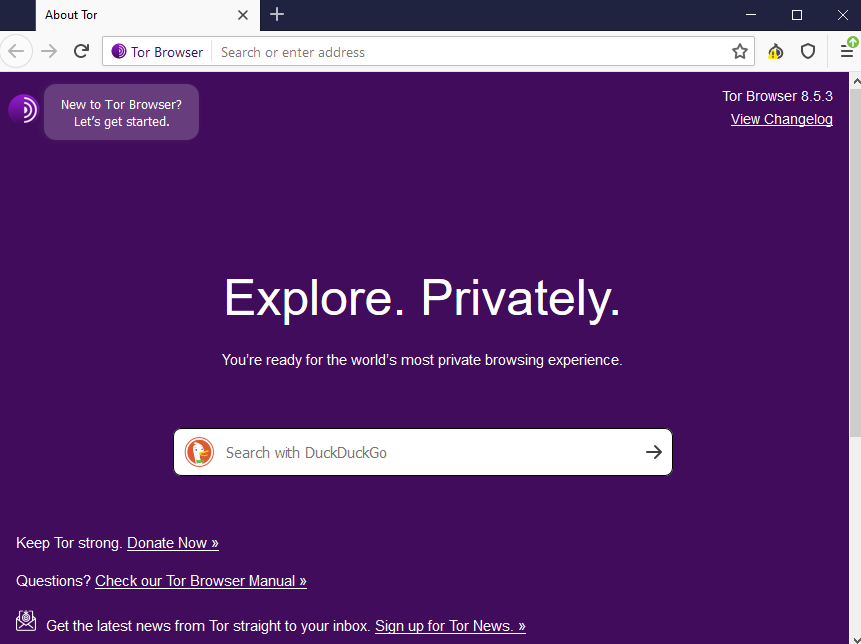Click the Explore. Privately. heading
This screenshot has width=861, height=644.
[x=422, y=299]
